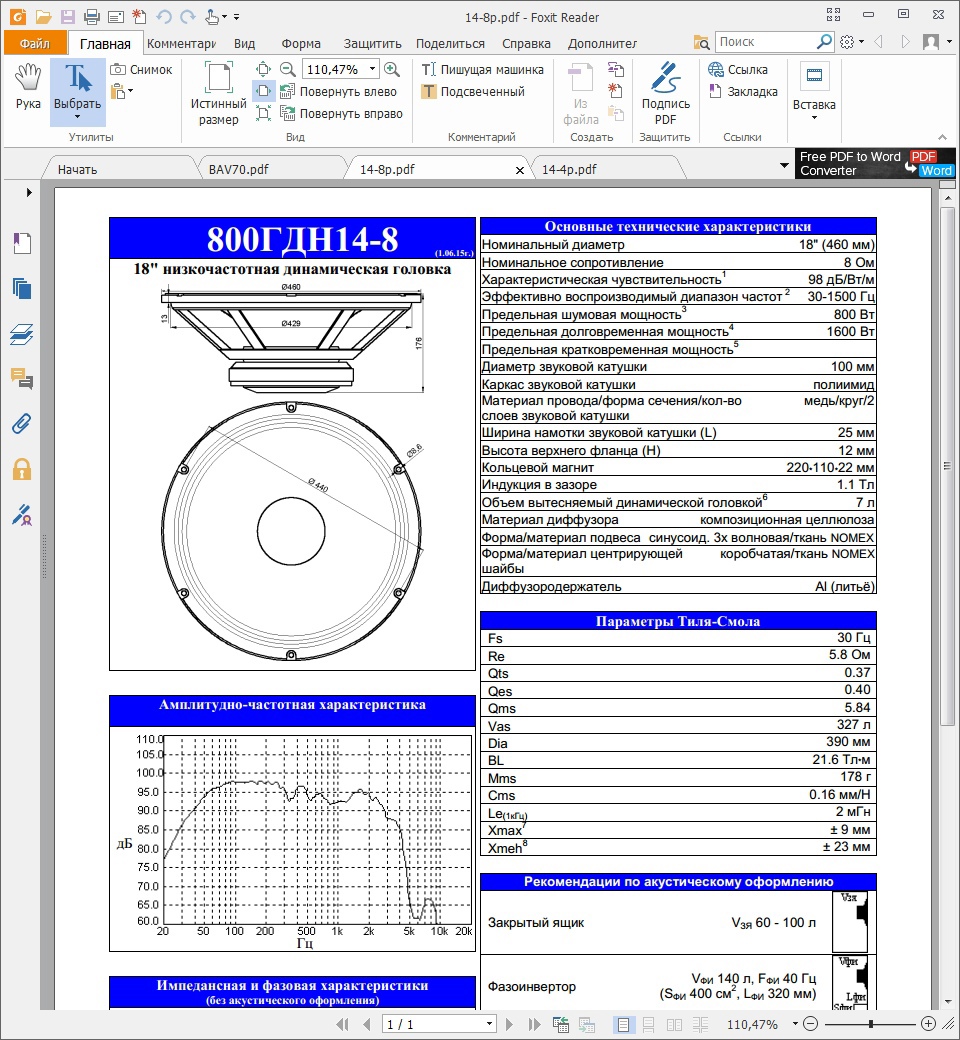960x1040 pixels.
Task: Select the Highlight (Подсвеченный) tool
Action: click(473, 92)
